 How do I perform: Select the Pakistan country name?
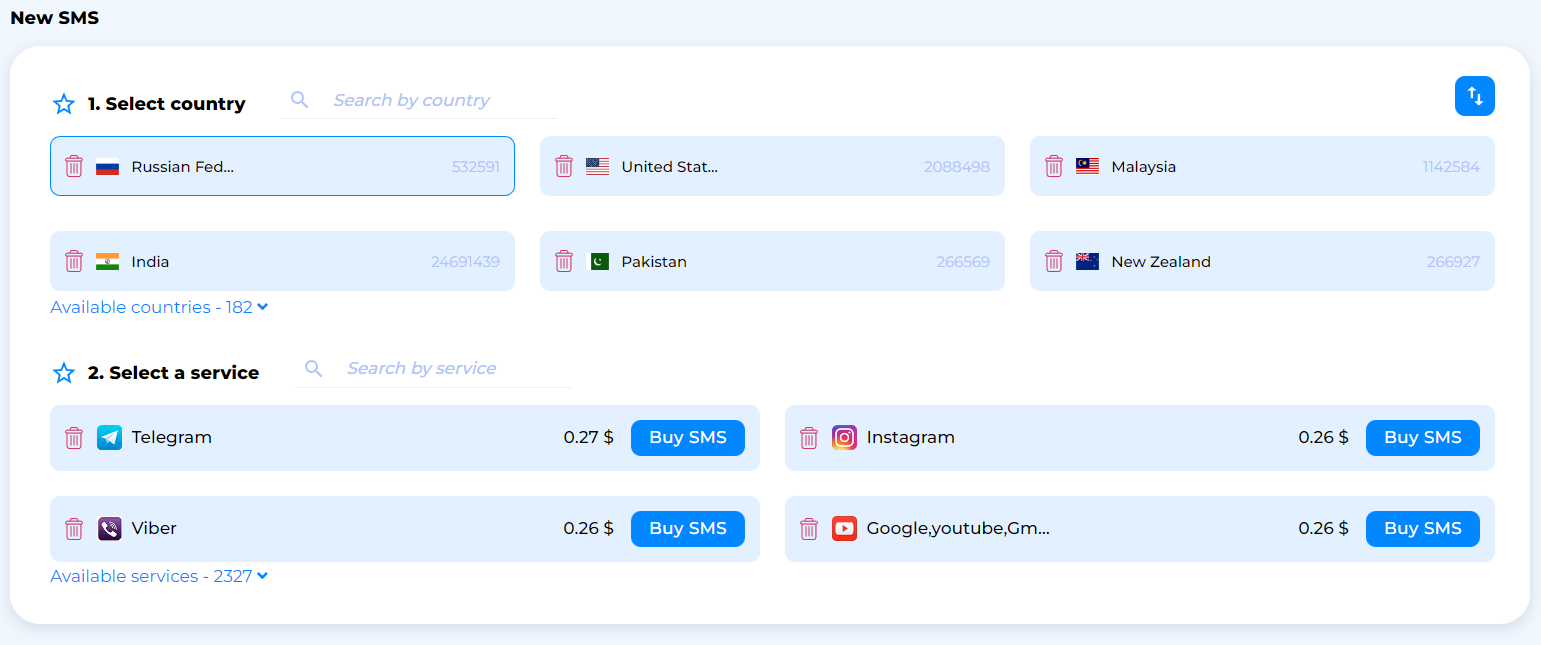coord(654,262)
